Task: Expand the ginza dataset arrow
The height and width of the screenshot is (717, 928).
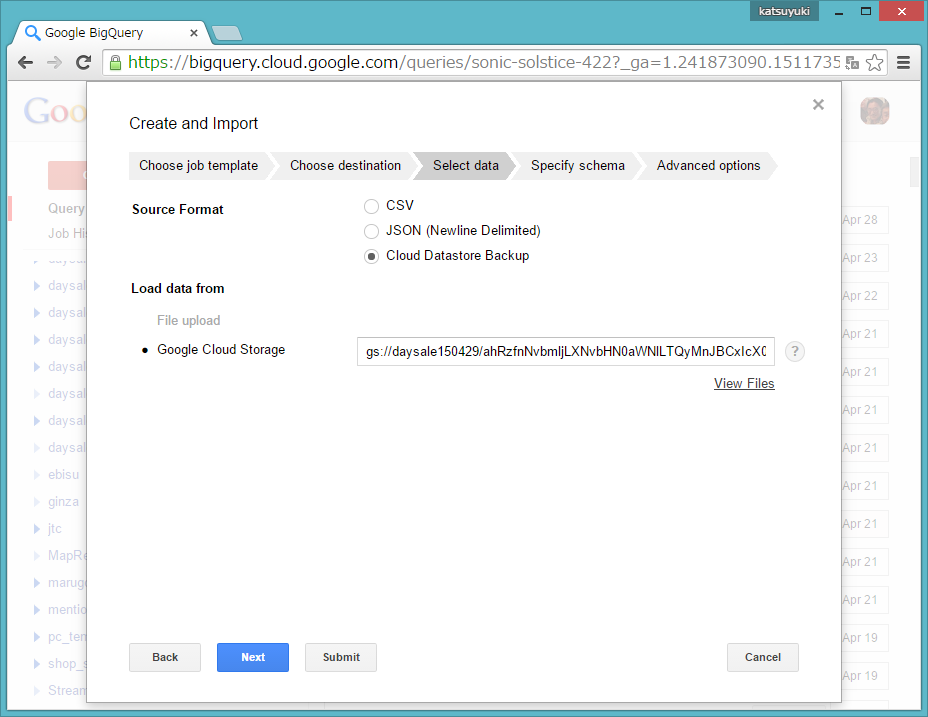Action: [x=37, y=502]
